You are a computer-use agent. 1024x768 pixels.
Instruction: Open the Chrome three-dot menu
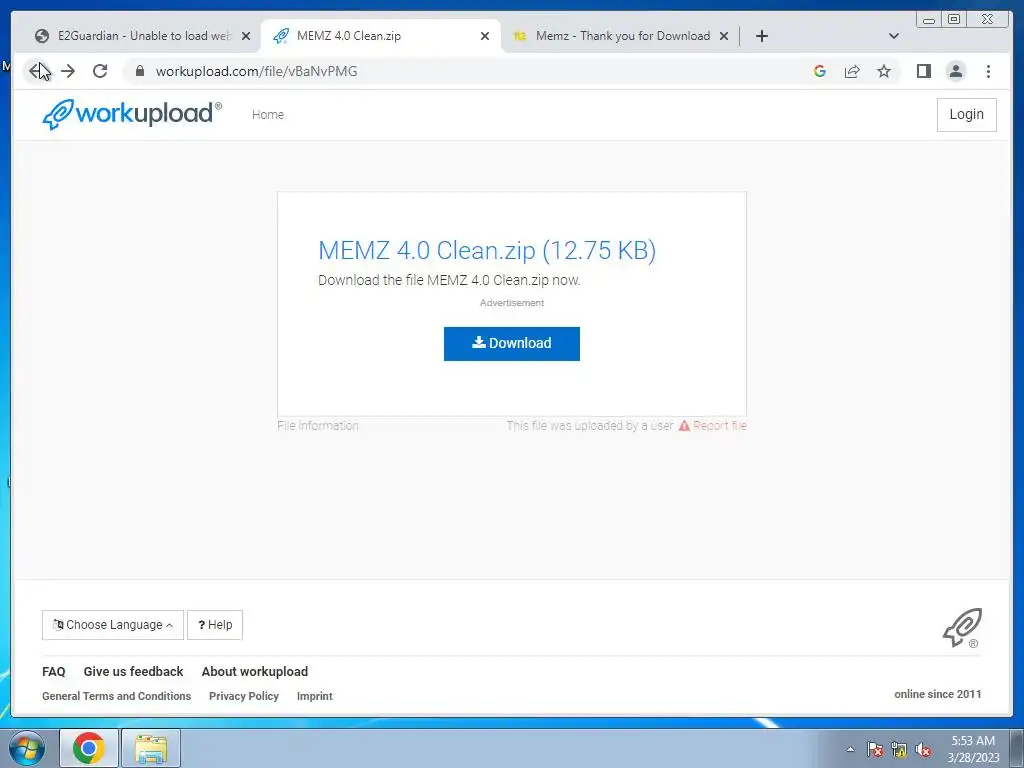coord(988,71)
